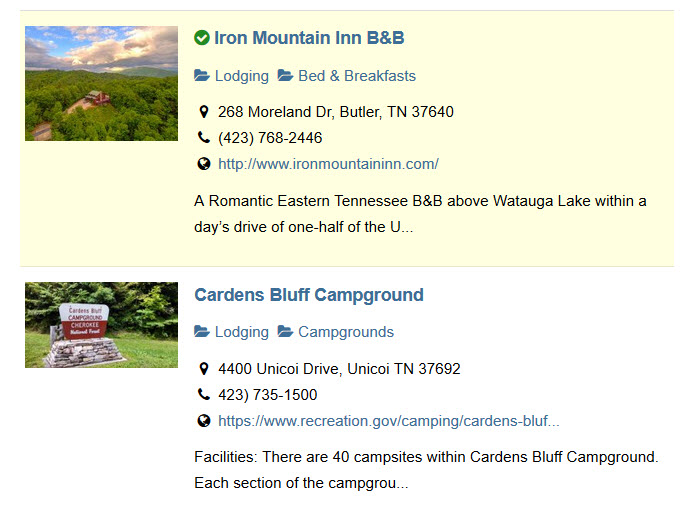Click green verified checkmark beside Iron Mountain Inn
This screenshot has width=690, height=519.
coord(202,38)
